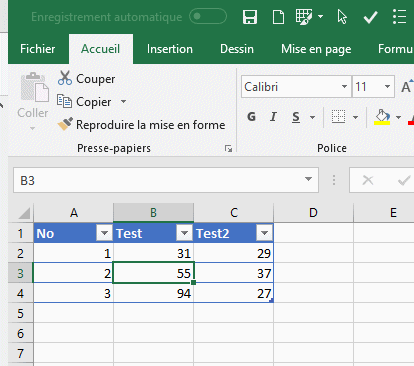Apply yellow fill color bucket
The image size is (414, 366).
[382, 117]
